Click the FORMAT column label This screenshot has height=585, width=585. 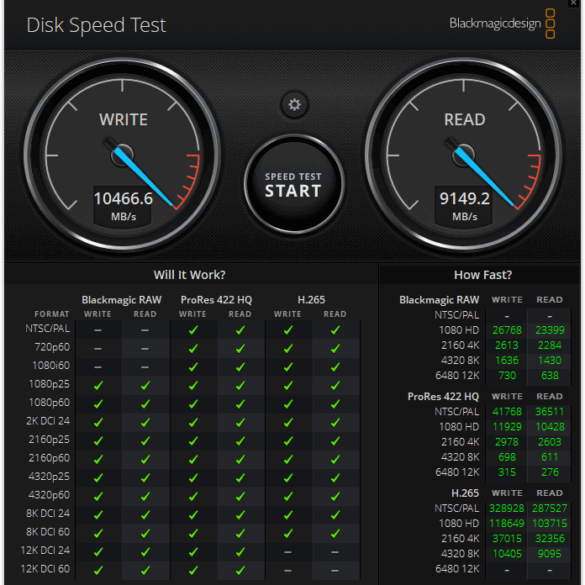pyautogui.click(x=52, y=314)
